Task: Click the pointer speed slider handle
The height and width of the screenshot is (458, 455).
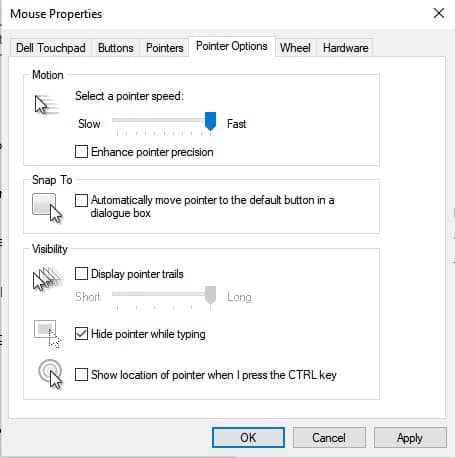Action: [x=210, y=121]
